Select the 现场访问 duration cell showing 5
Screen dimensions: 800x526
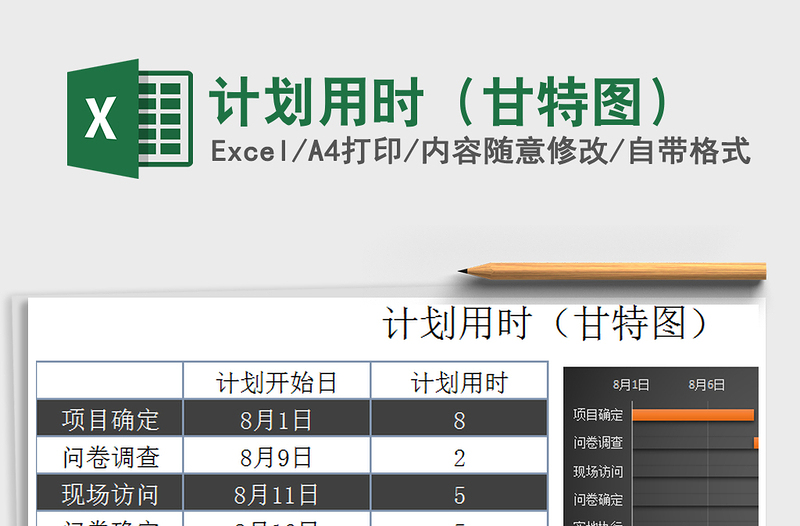(459, 492)
